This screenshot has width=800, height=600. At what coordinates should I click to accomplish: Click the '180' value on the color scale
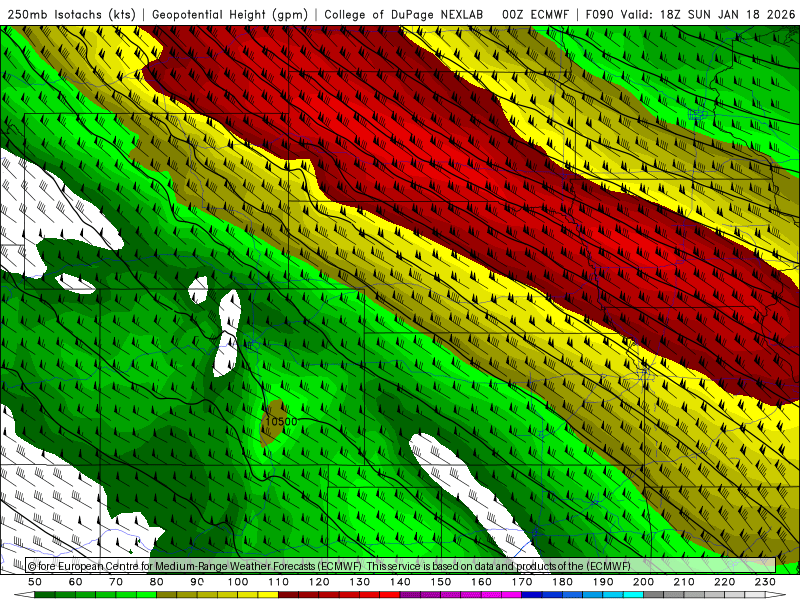click(x=562, y=582)
